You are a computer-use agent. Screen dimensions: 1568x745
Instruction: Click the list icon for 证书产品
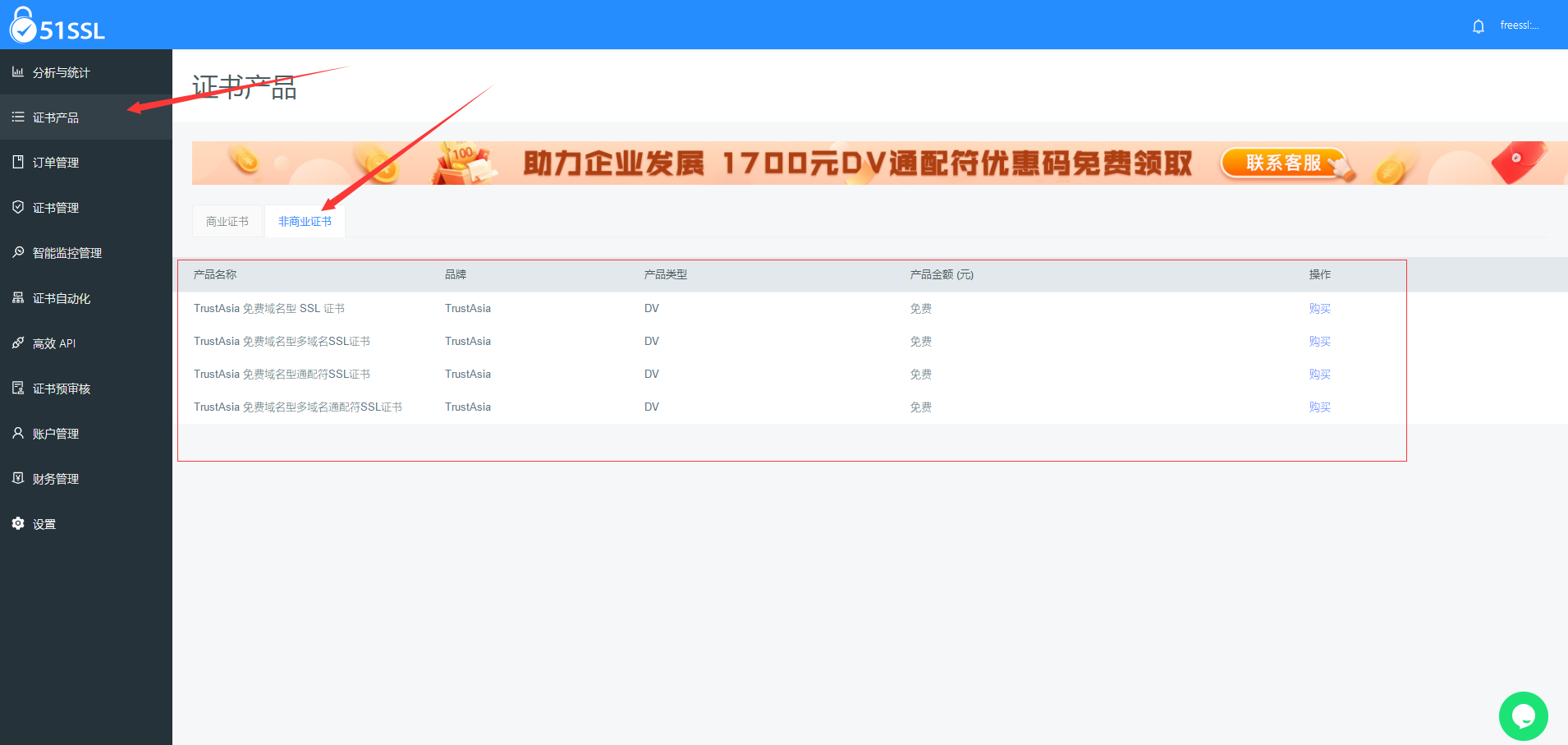click(x=18, y=117)
